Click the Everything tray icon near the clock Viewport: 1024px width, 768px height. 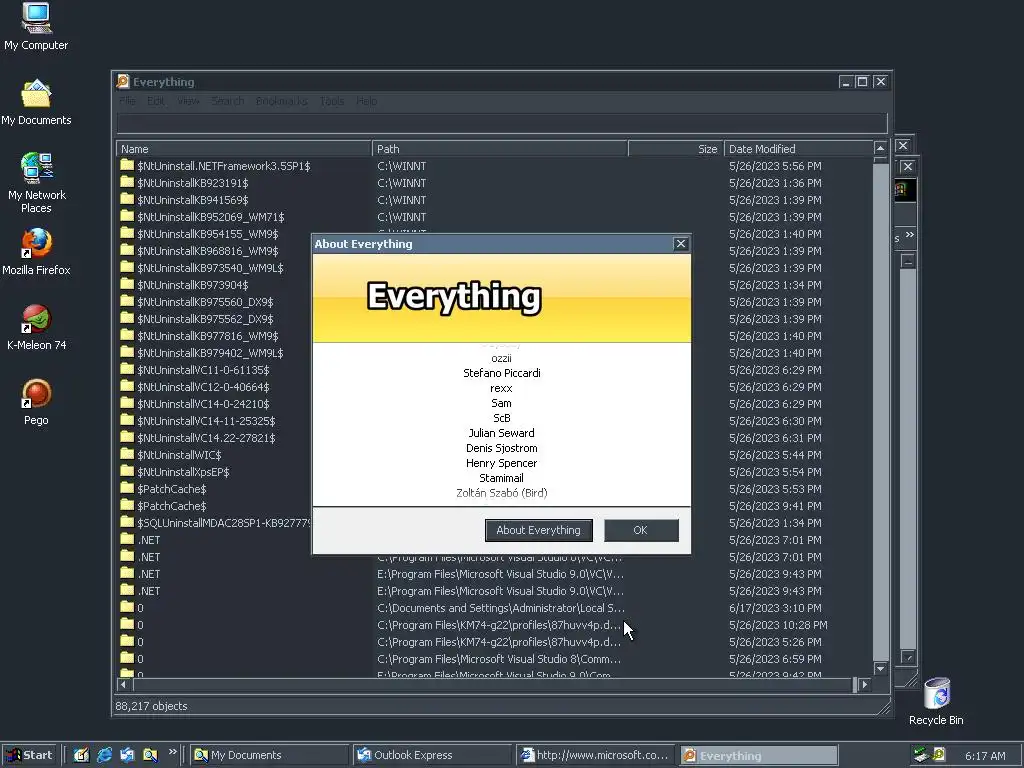[938, 755]
